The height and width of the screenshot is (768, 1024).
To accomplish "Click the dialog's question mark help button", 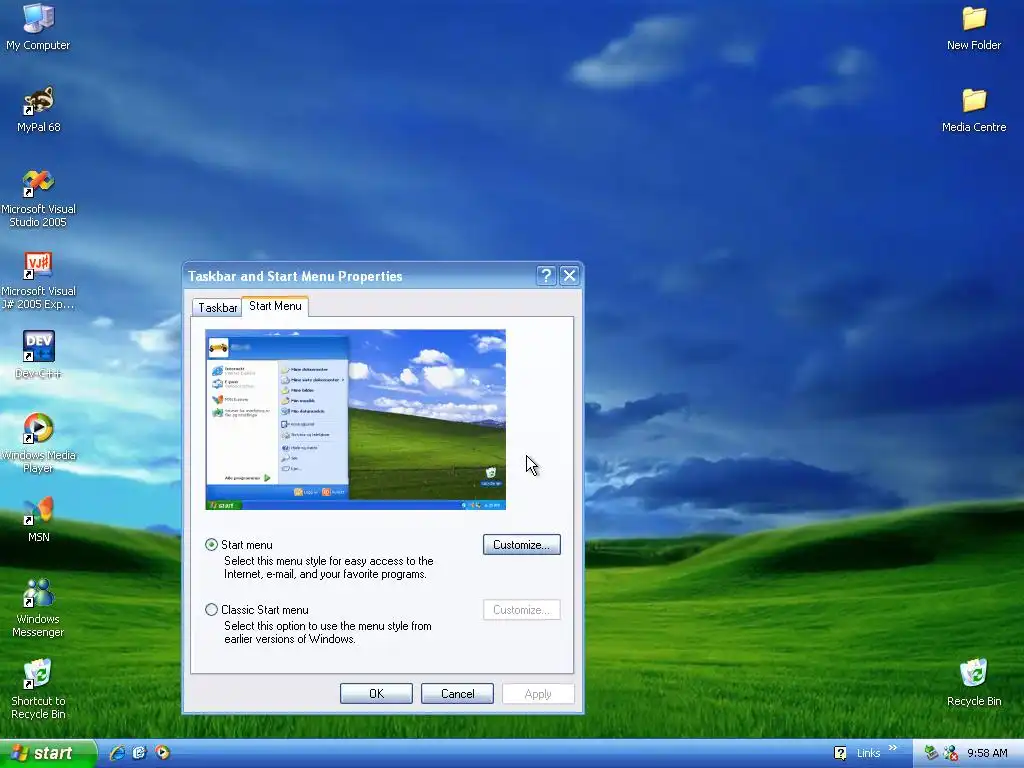I will [546, 276].
